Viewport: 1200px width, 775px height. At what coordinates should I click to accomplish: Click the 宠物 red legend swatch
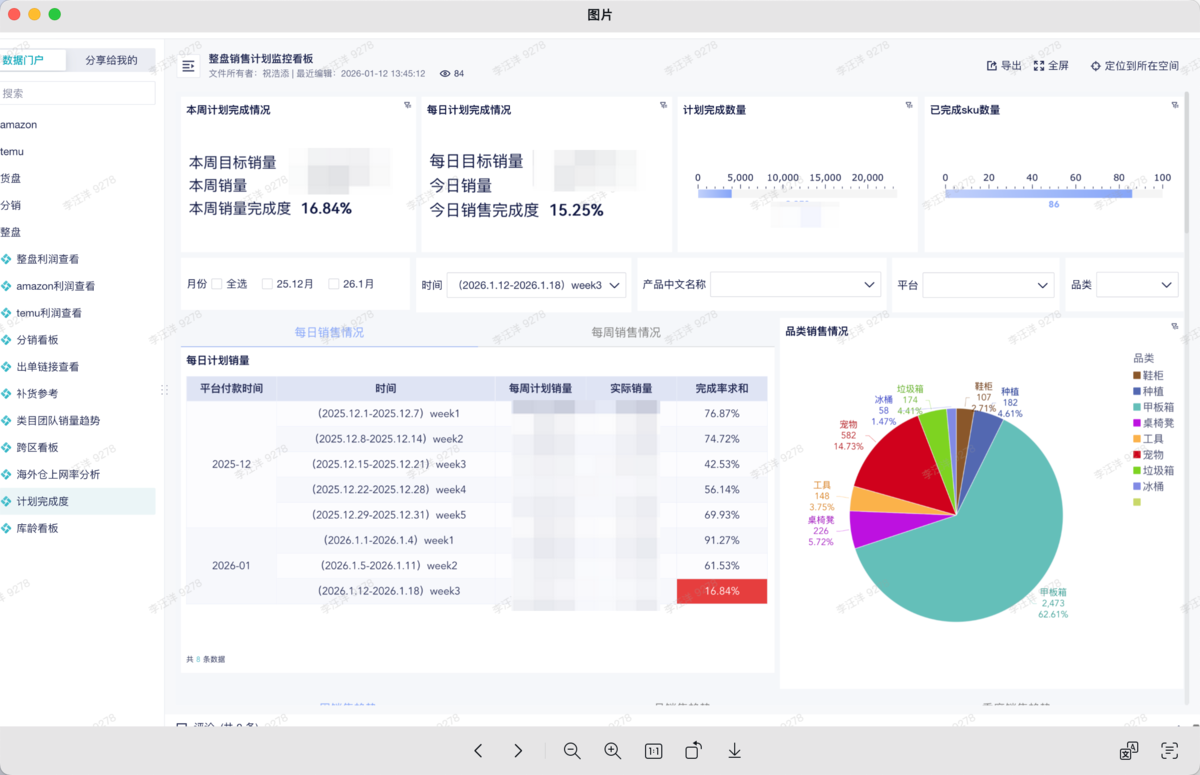[1137, 455]
